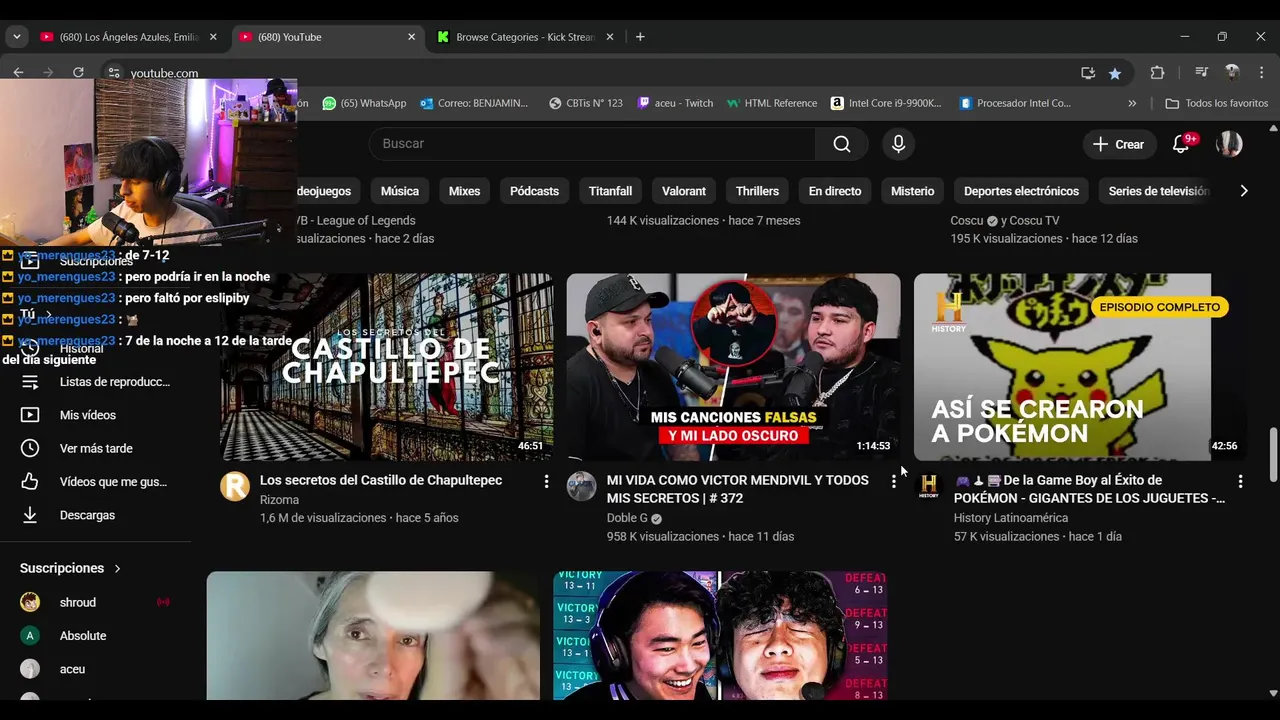Click title 'Los secretos del Castillo de Chapultepec'

pyautogui.click(x=381, y=481)
